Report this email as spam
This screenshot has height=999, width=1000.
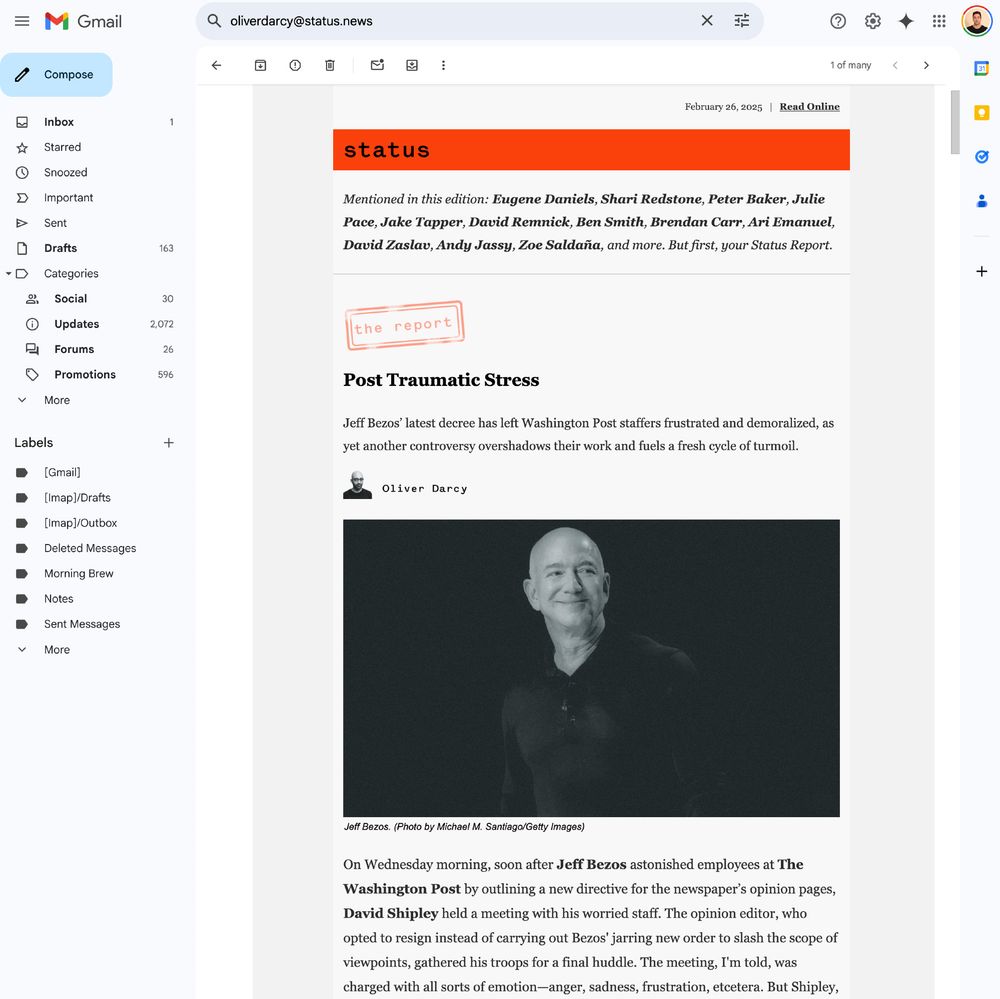(x=295, y=65)
